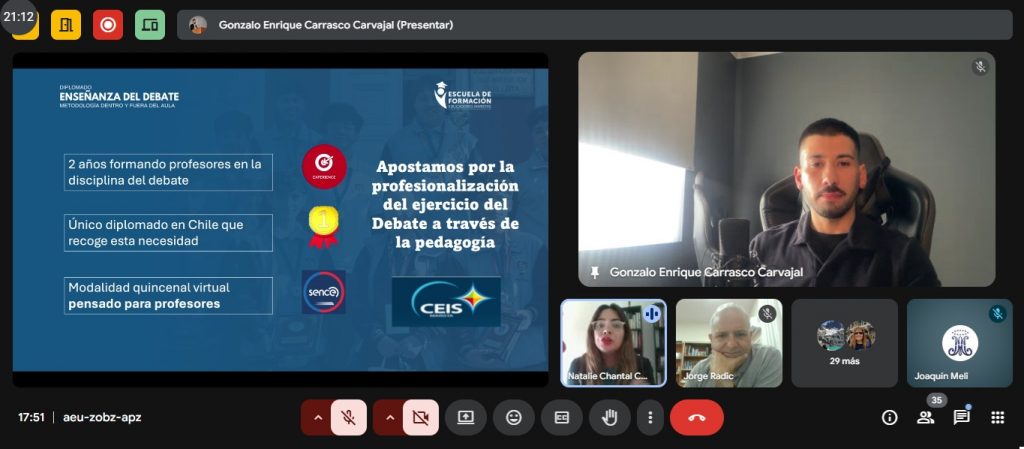1024x449 pixels.
Task: Expand microphone audio settings arrow
Action: pyautogui.click(x=317, y=417)
